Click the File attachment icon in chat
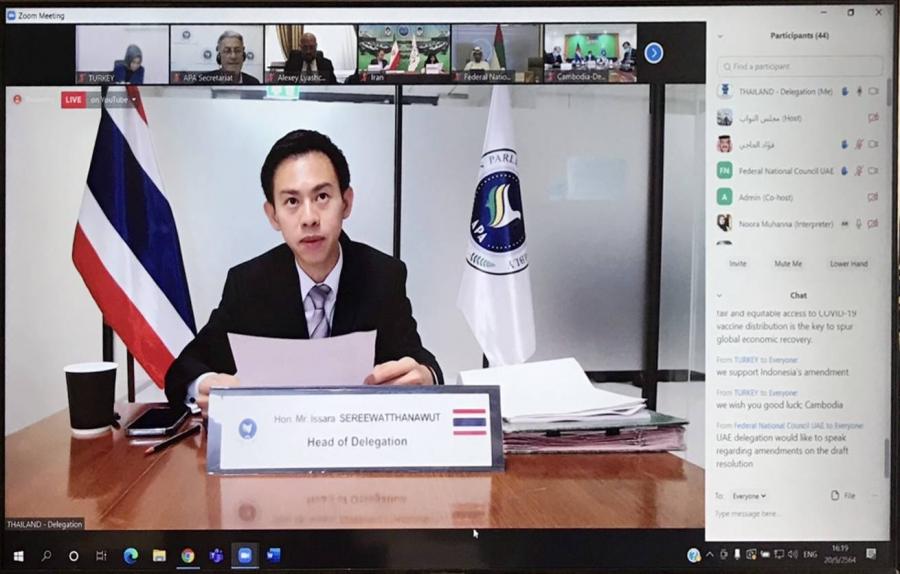900x574 pixels. (841, 495)
